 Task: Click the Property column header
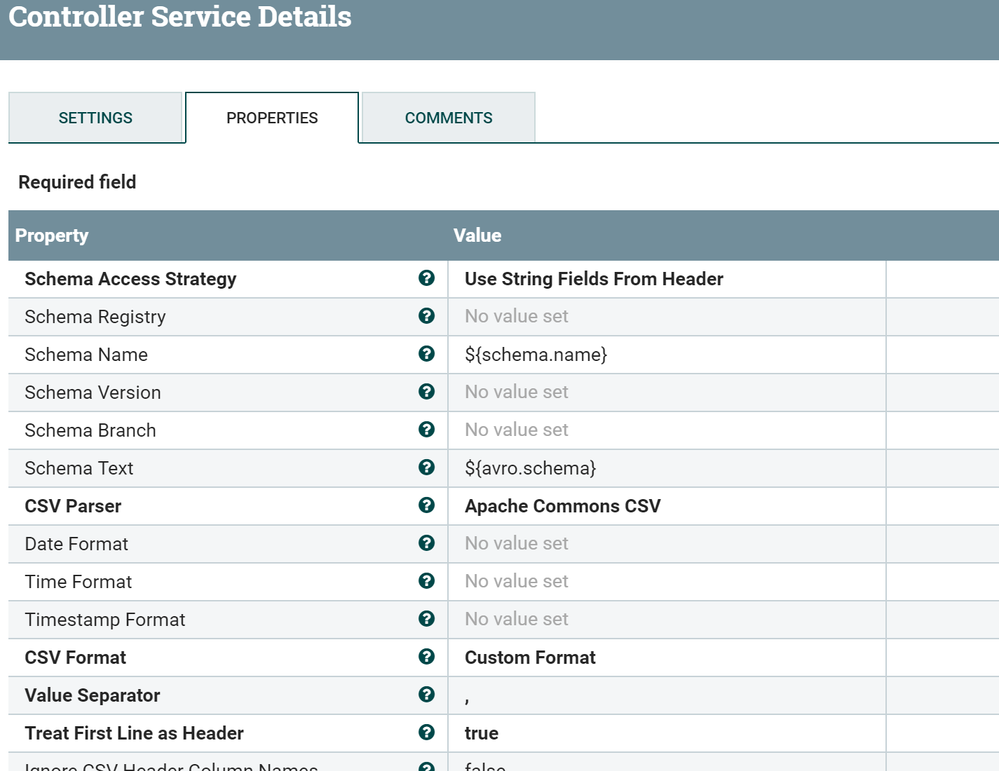tap(52, 236)
